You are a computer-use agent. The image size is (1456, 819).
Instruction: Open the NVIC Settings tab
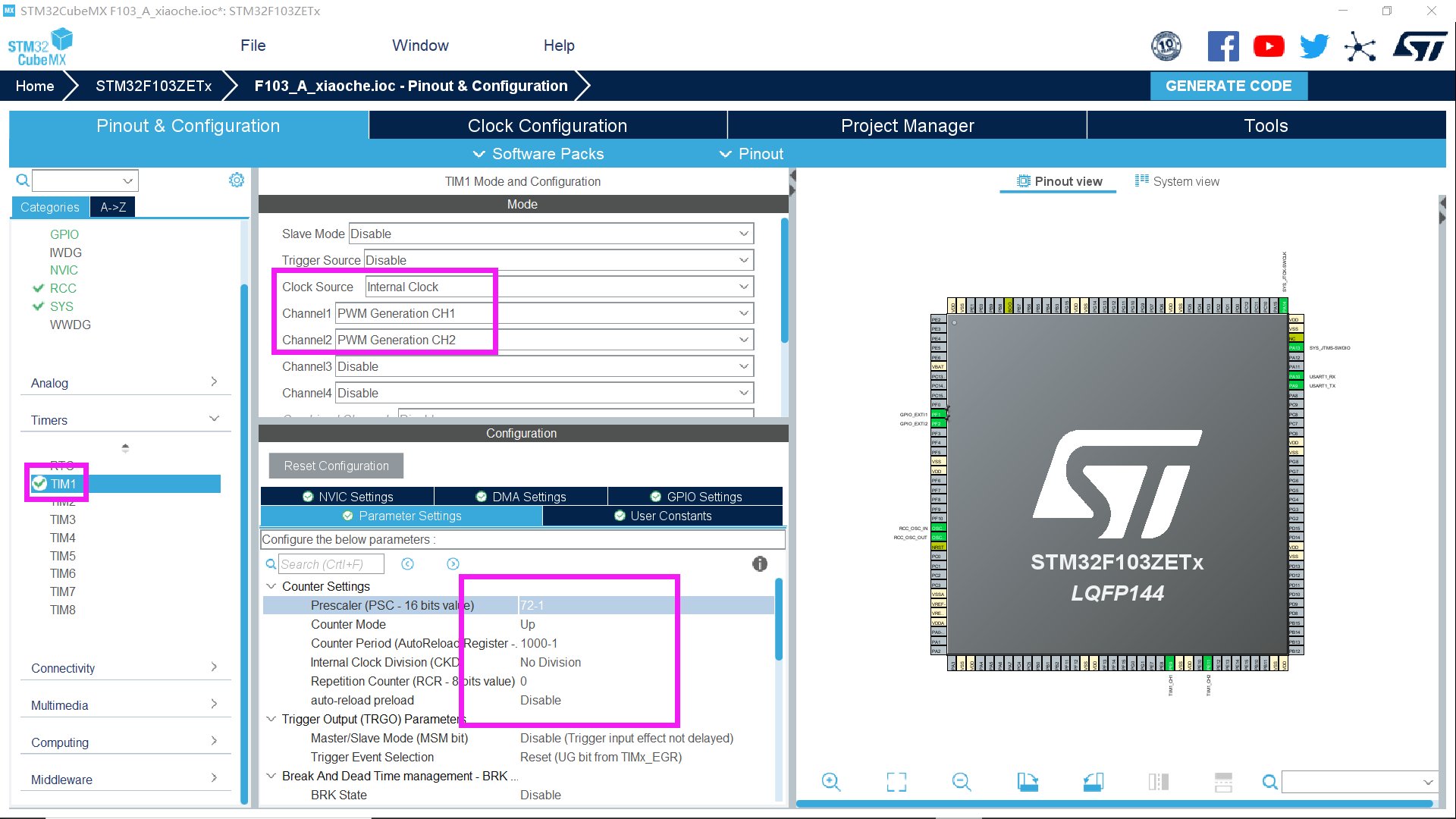(x=347, y=497)
